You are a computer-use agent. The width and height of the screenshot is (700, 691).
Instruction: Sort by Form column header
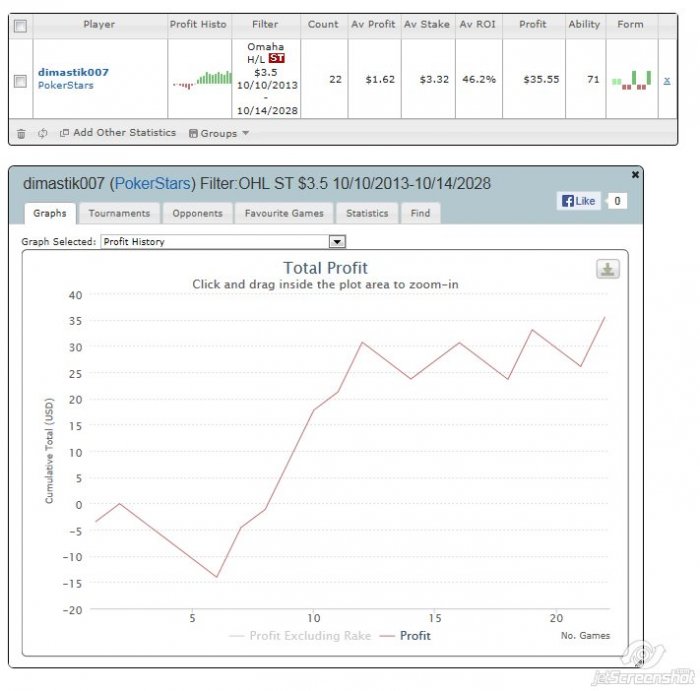[x=630, y=25]
